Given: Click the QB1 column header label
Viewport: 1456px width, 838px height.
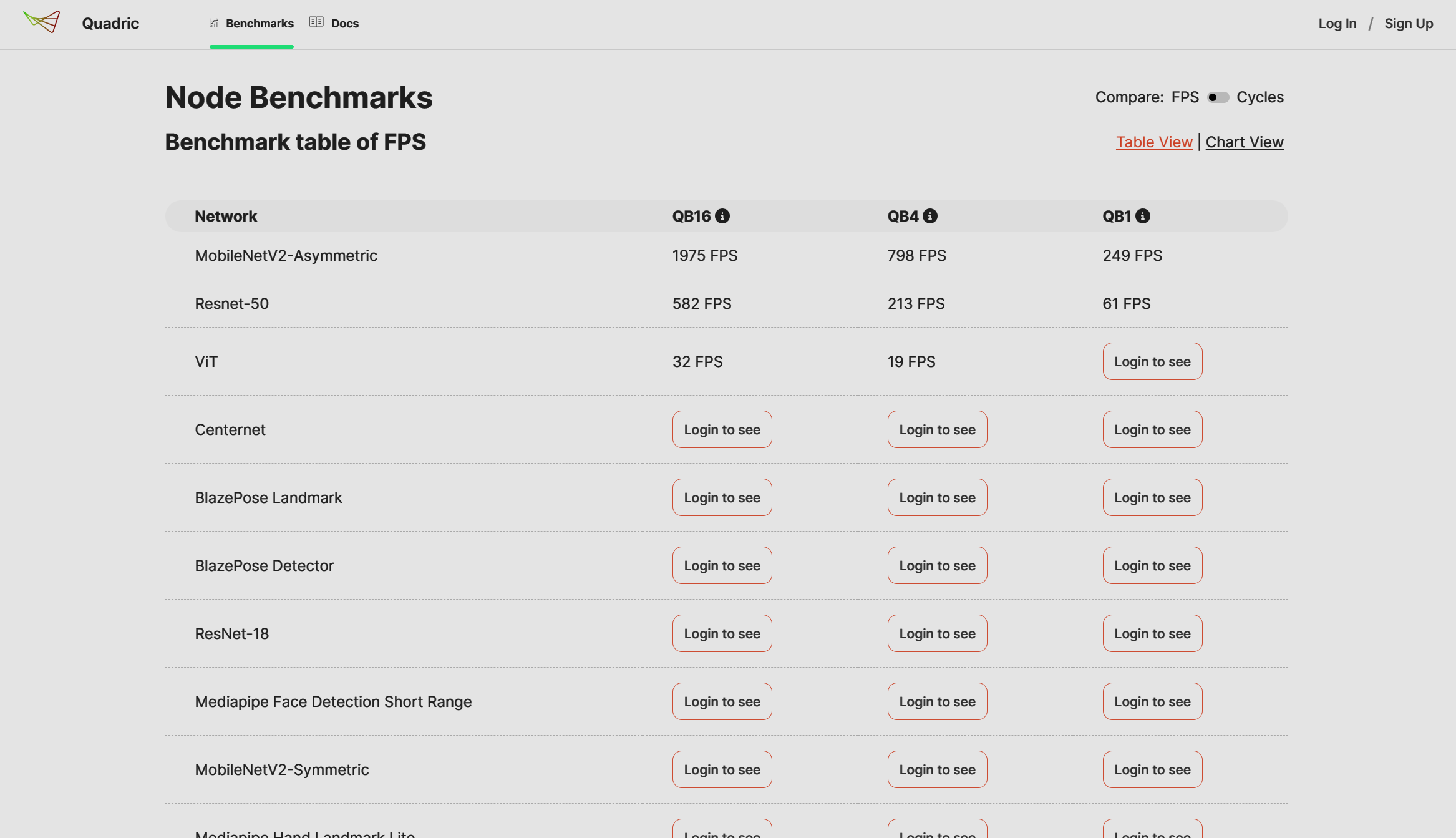Looking at the screenshot, I should pos(1117,217).
